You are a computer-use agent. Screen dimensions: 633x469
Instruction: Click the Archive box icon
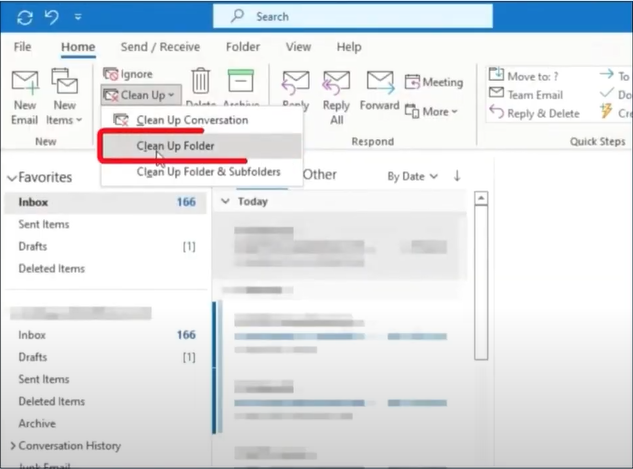[241, 81]
